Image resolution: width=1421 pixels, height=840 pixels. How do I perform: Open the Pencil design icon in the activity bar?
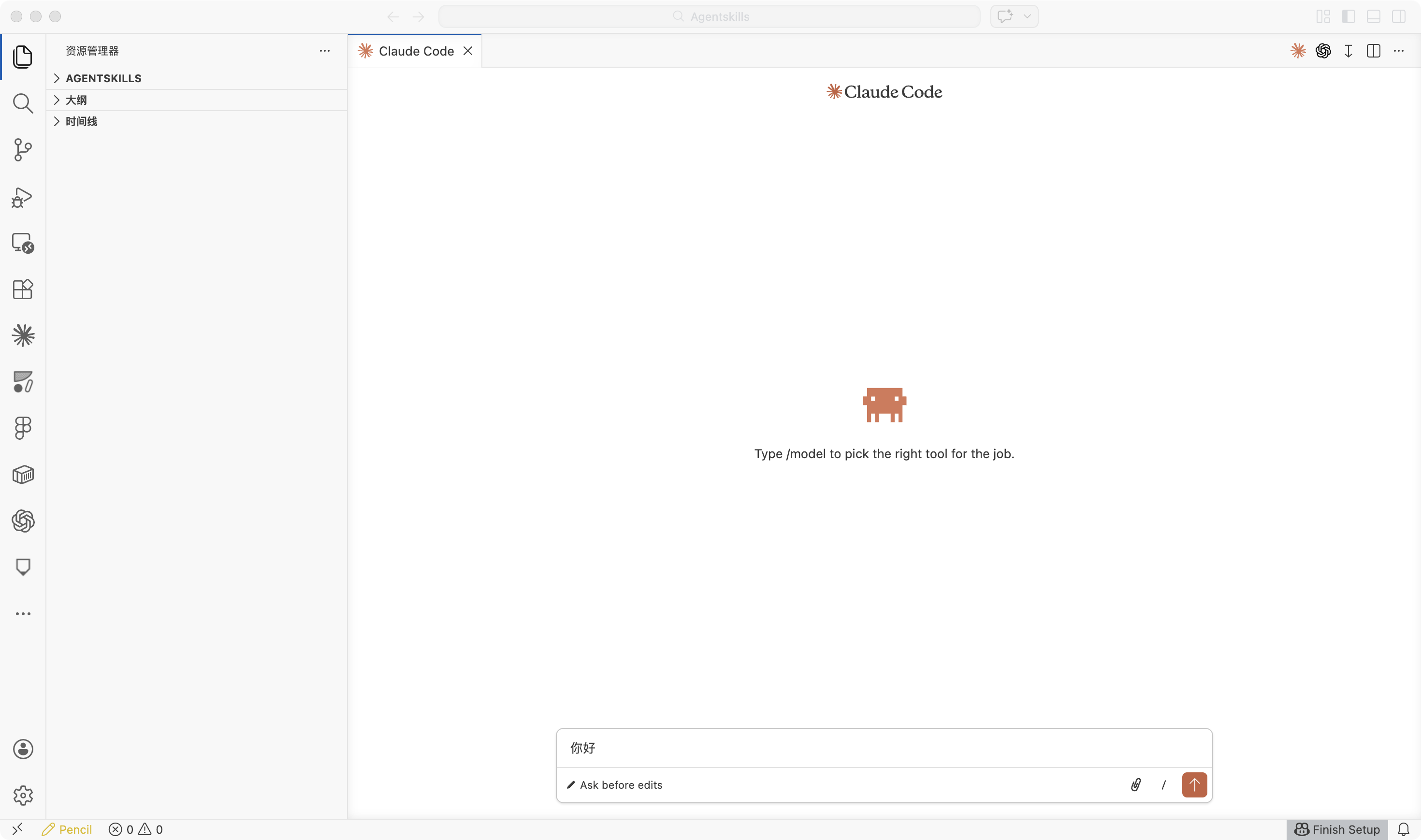click(23, 381)
